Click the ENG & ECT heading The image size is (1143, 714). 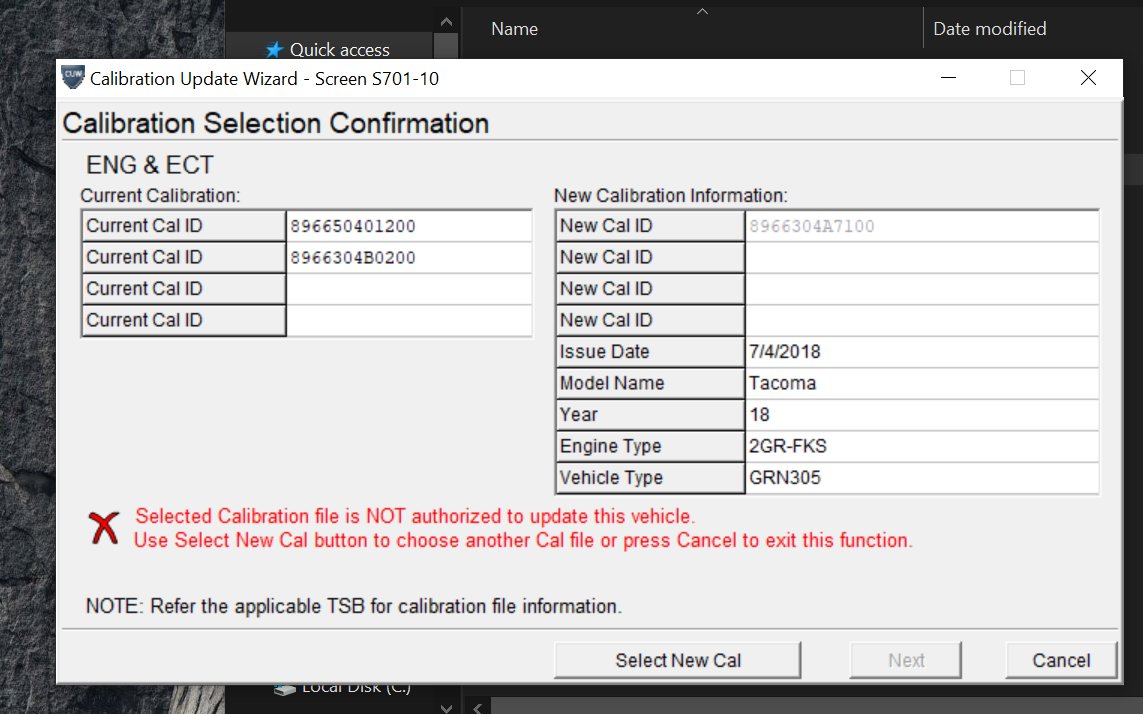click(x=149, y=165)
